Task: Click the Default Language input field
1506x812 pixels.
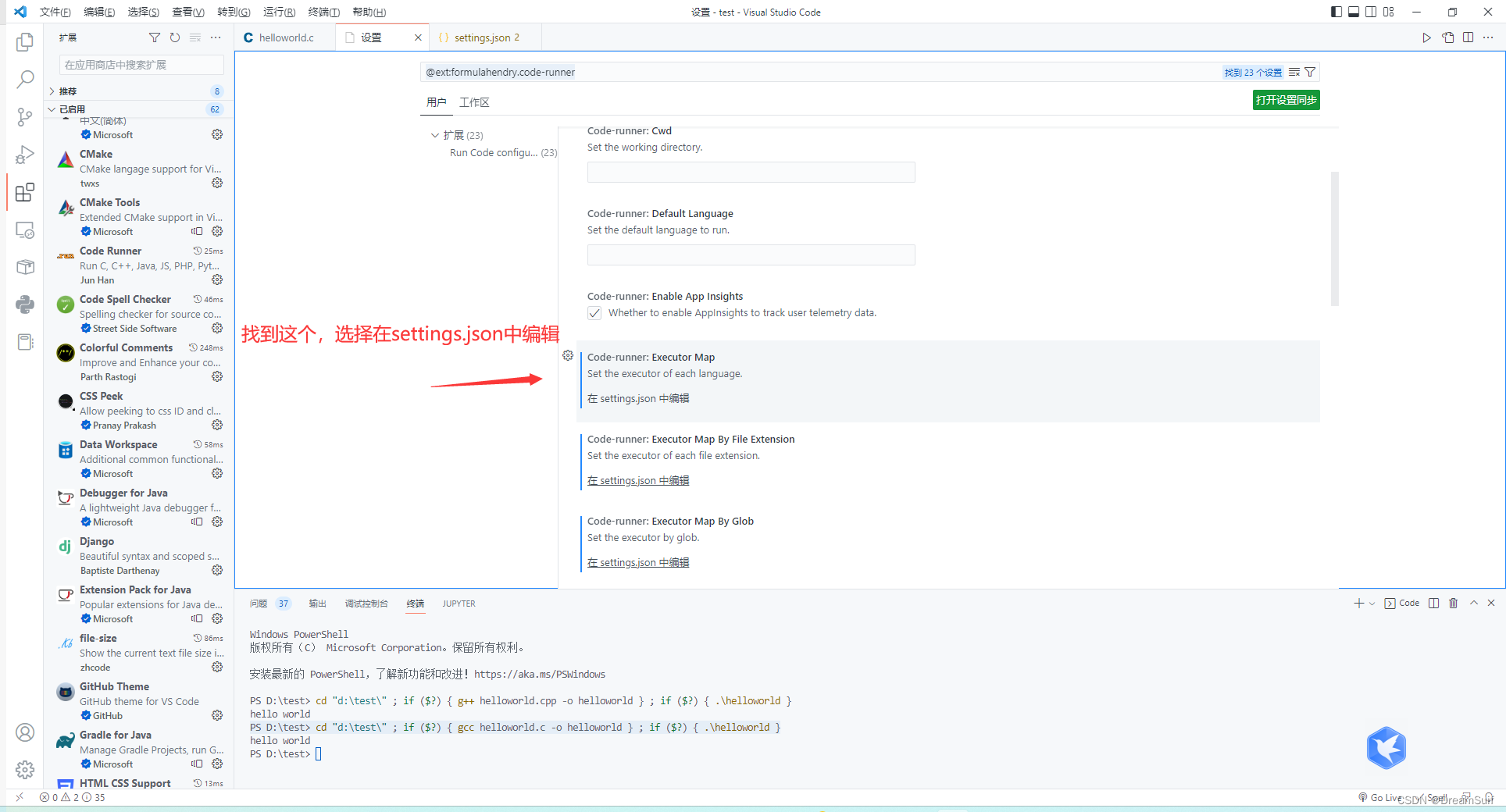Action: [x=751, y=255]
